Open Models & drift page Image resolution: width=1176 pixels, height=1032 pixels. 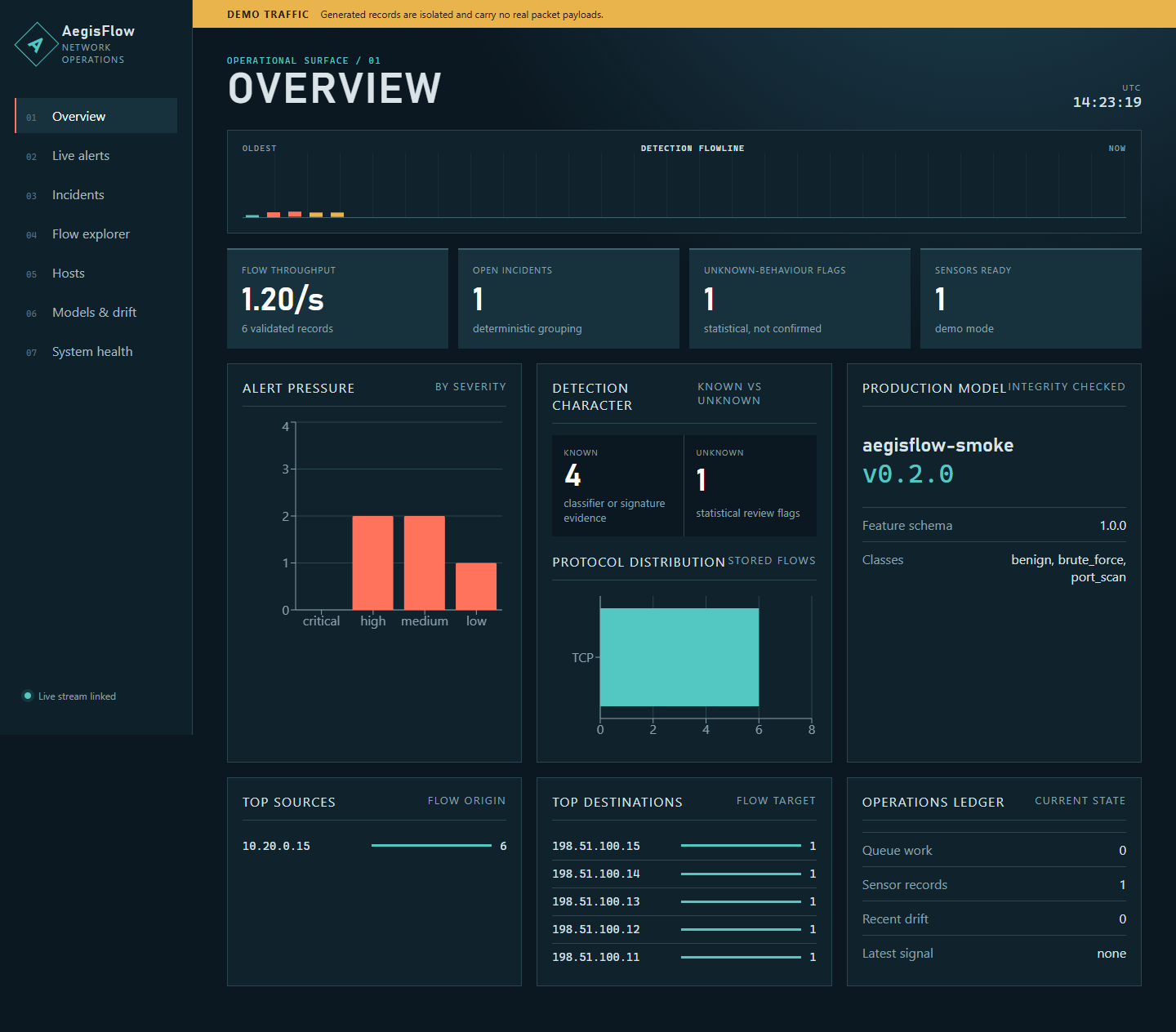pos(96,312)
